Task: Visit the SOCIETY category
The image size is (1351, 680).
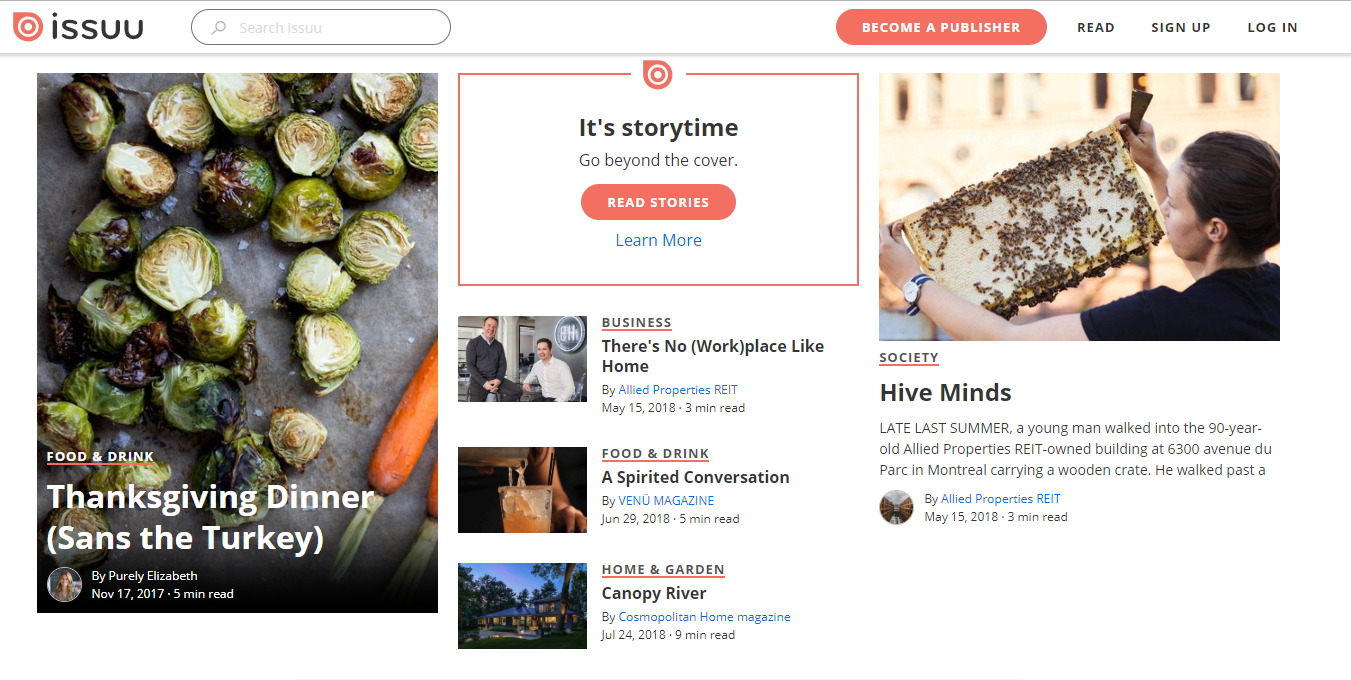Action: tap(908, 357)
